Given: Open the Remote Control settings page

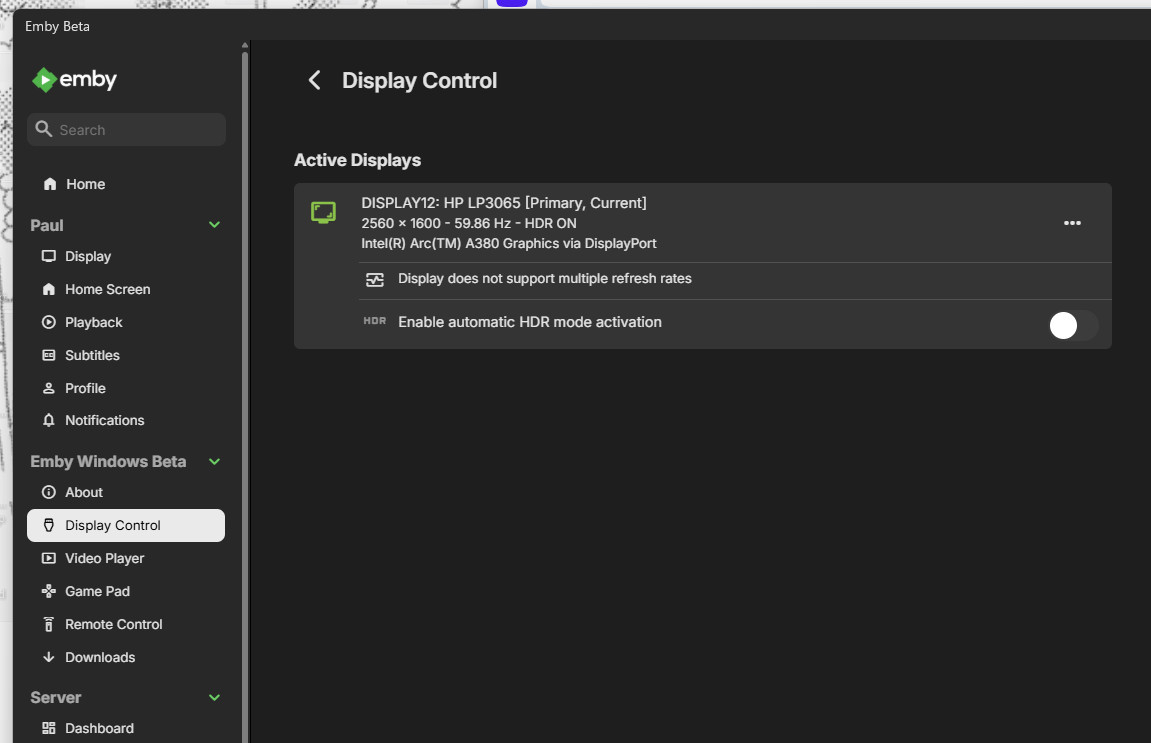Looking at the screenshot, I should coord(113,625).
